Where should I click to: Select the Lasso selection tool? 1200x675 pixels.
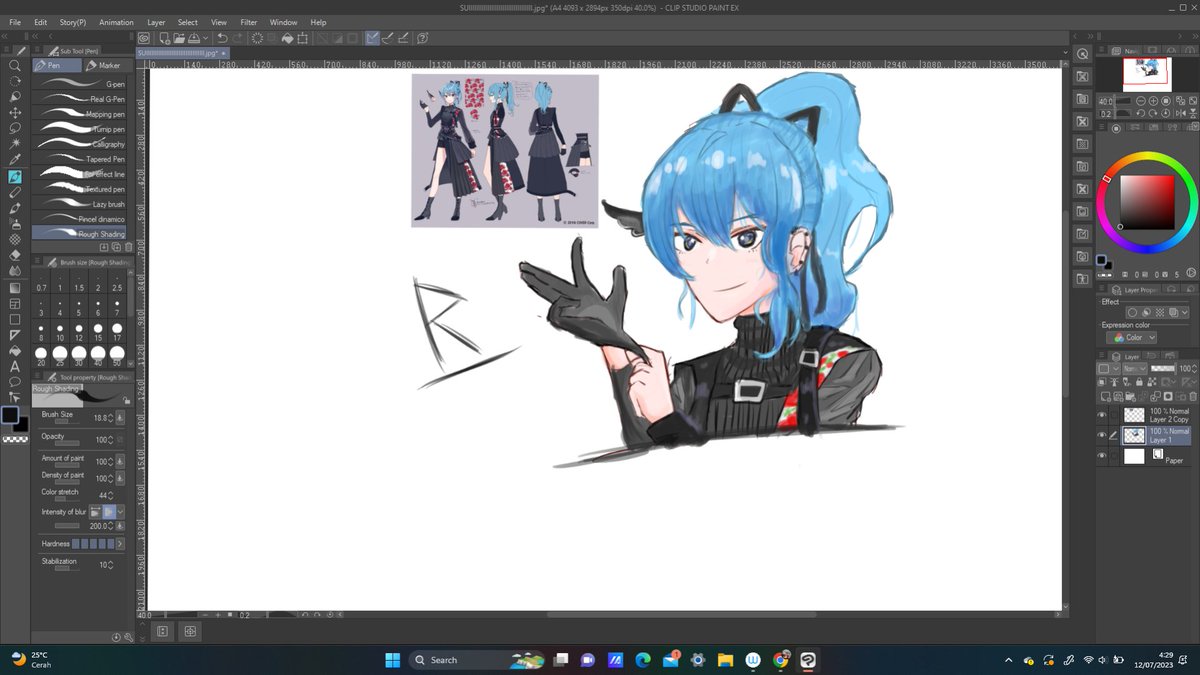click(x=15, y=128)
